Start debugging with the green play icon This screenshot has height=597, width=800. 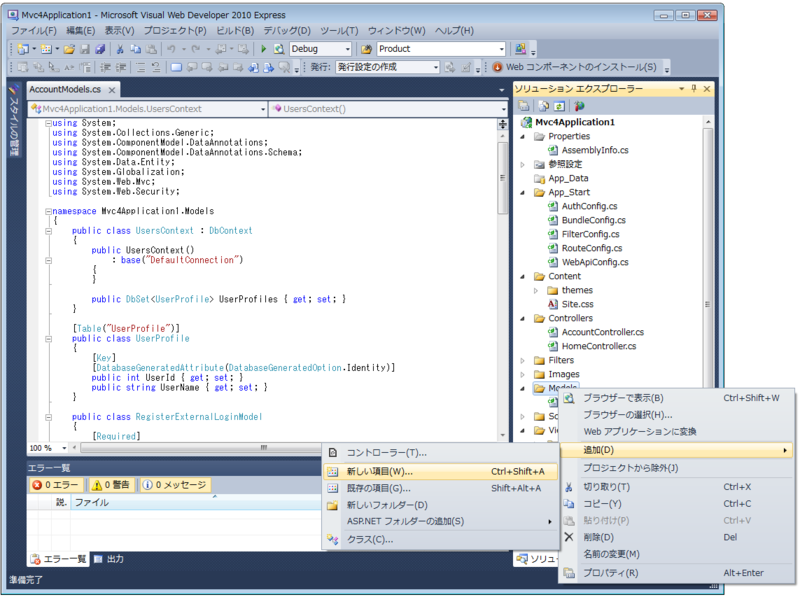263,49
